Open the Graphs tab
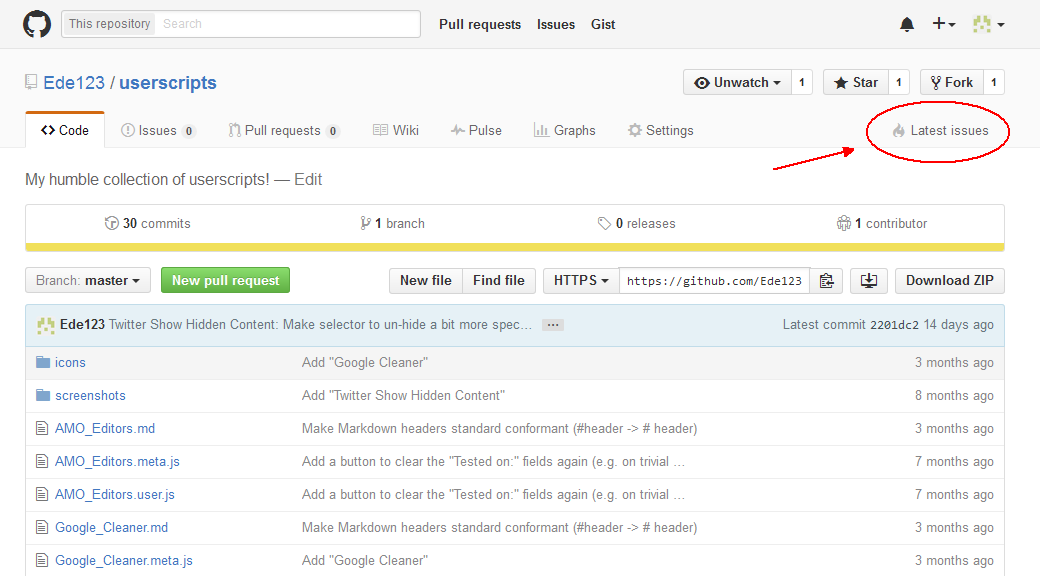Viewport: 1040px width, 576px height. pos(564,131)
